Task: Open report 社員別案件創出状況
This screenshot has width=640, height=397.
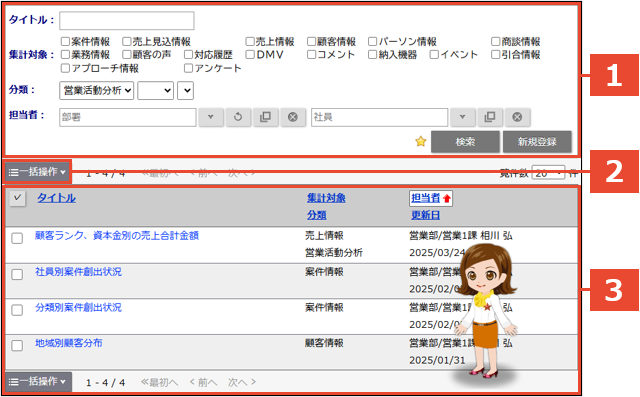Action: coord(78,271)
